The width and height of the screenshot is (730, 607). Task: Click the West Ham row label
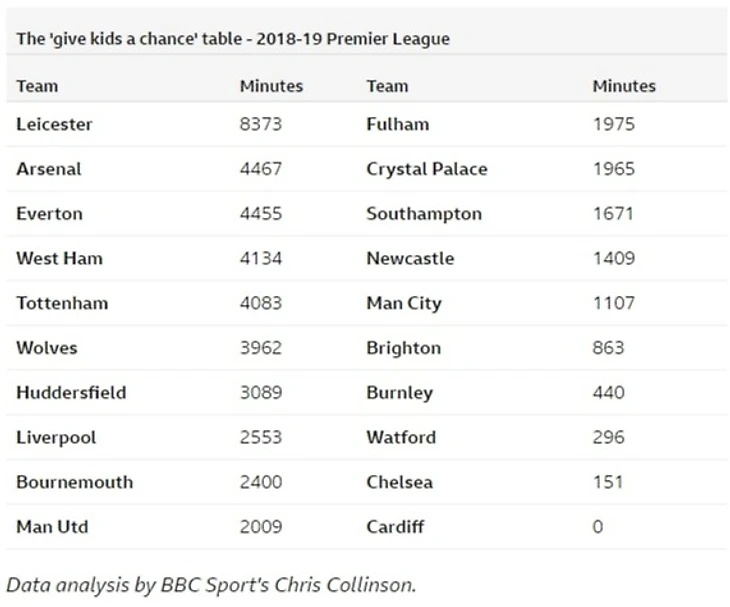pos(59,259)
